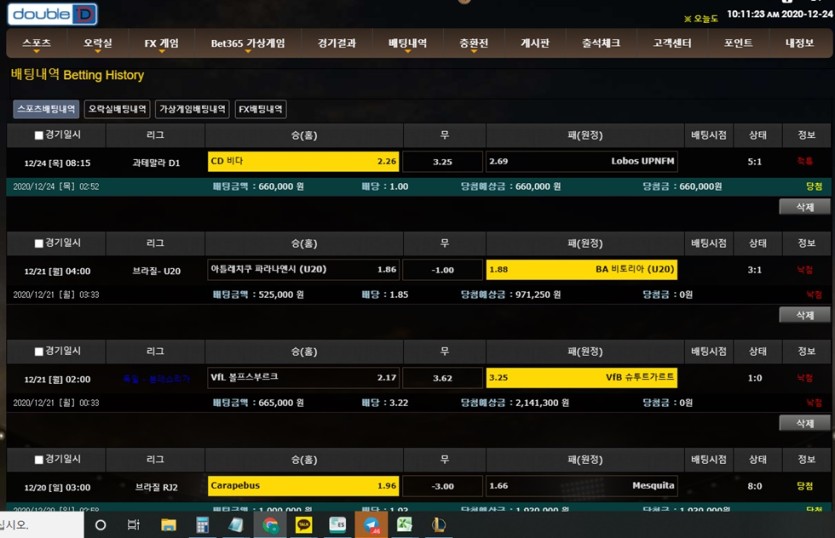Open Chrome from the taskbar
The image size is (835, 538).
tap(271, 525)
